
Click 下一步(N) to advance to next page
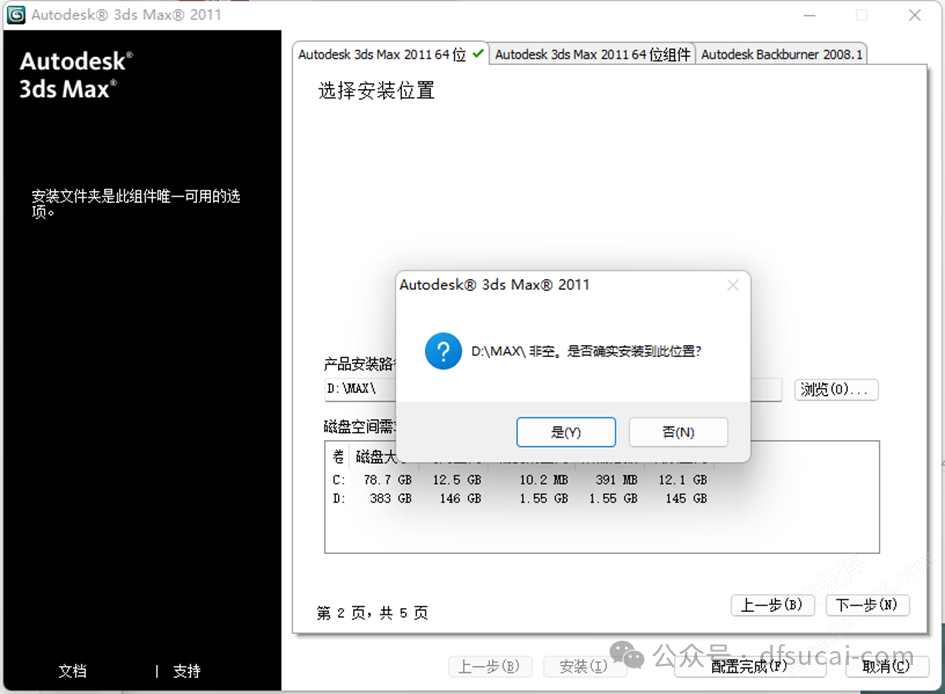click(x=867, y=606)
